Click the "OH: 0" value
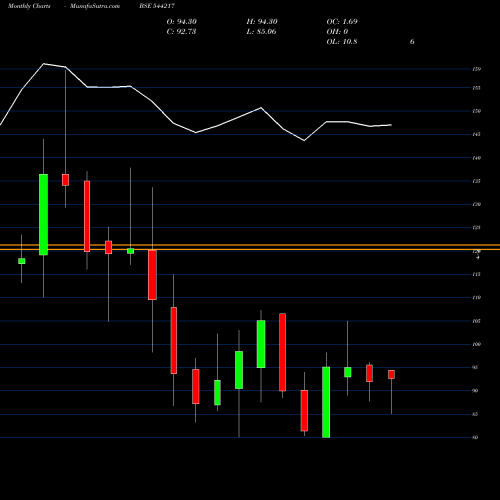500x500 pixels. (337, 32)
